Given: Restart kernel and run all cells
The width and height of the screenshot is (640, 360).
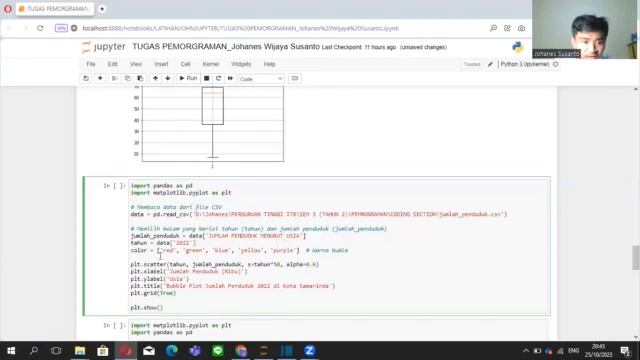Looking at the screenshot, I should pos(230,78).
